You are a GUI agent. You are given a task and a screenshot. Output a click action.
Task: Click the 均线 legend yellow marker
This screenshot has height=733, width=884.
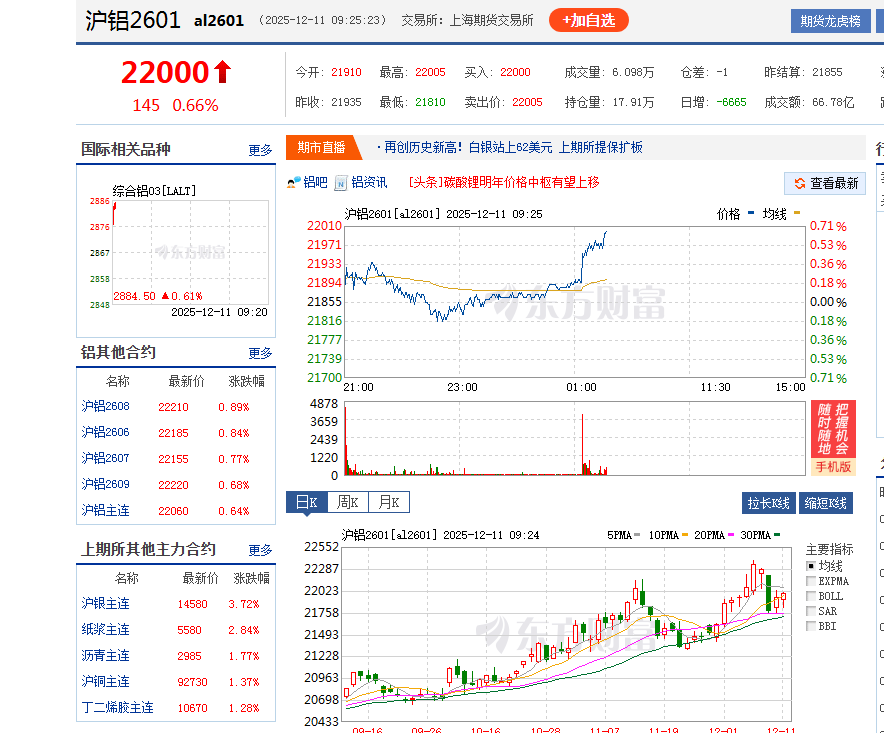click(797, 213)
